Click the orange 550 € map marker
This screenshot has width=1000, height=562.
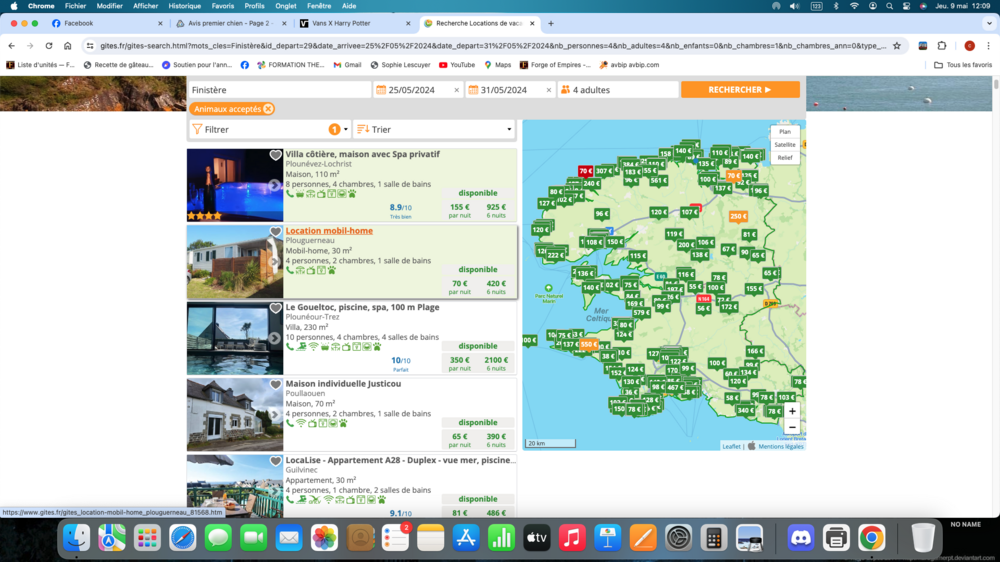tap(588, 344)
